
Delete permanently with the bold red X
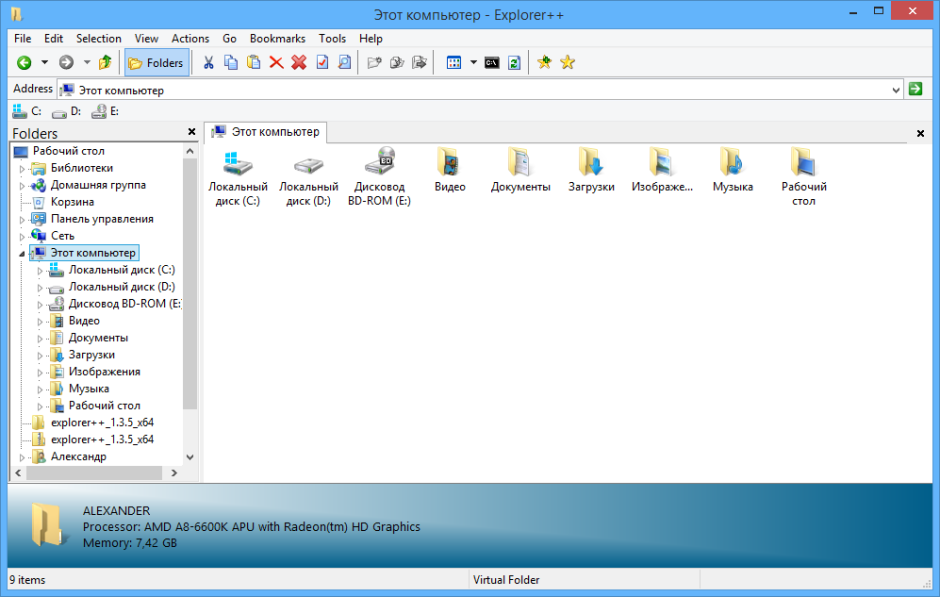299,62
